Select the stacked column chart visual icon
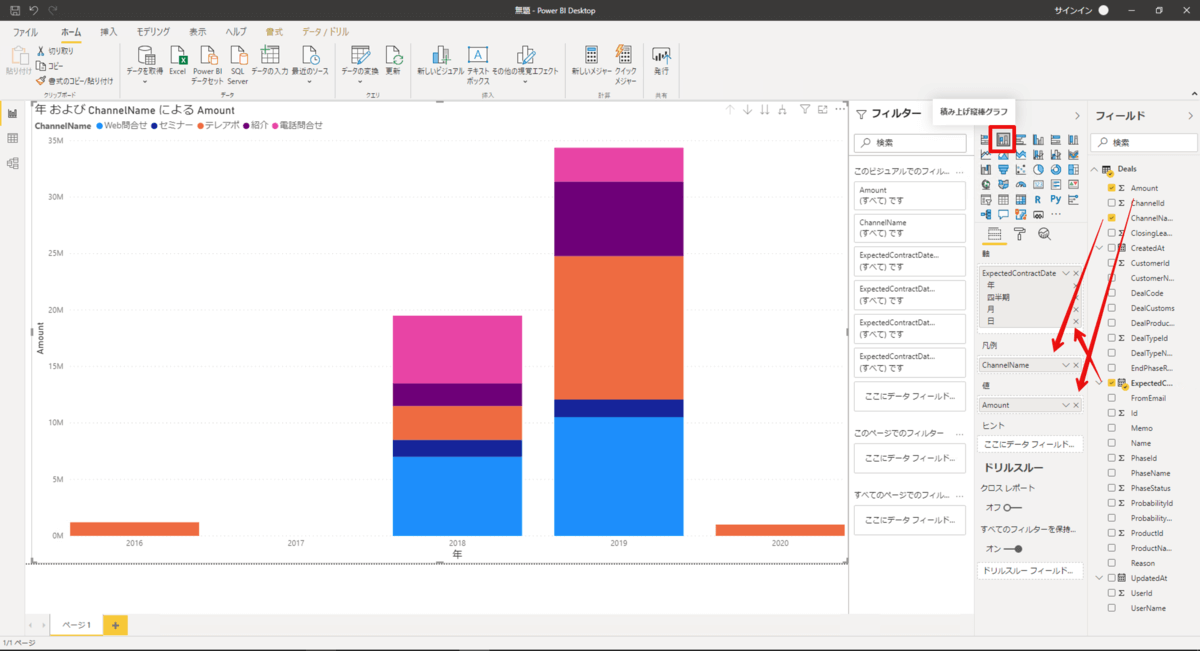The height and width of the screenshot is (651, 1200). (x=1003, y=140)
